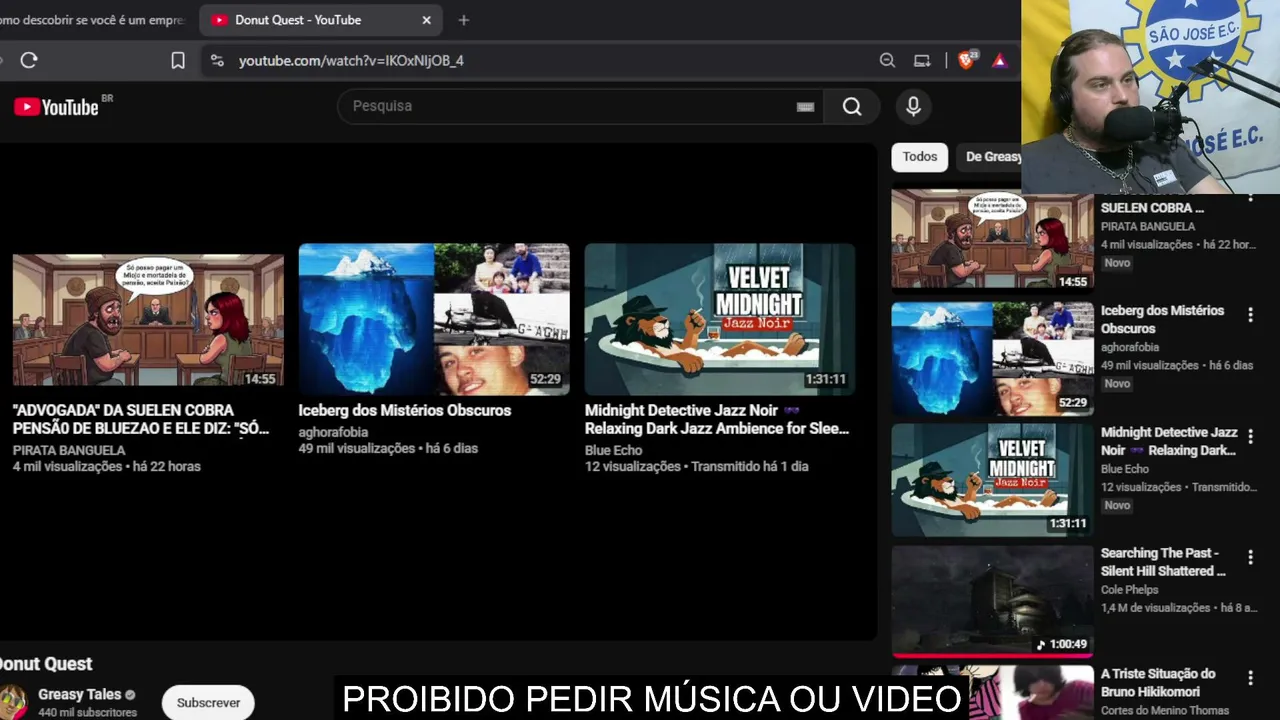The width and height of the screenshot is (1280, 720).
Task: Play sidebar iceberg thumbnail
Action: (992, 358)
